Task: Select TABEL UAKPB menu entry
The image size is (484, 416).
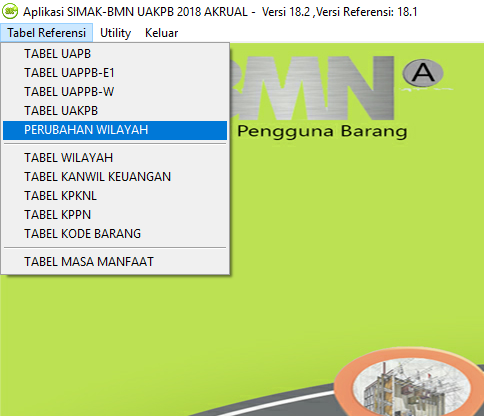Action: pyautogui.click(x=115, y=111)
